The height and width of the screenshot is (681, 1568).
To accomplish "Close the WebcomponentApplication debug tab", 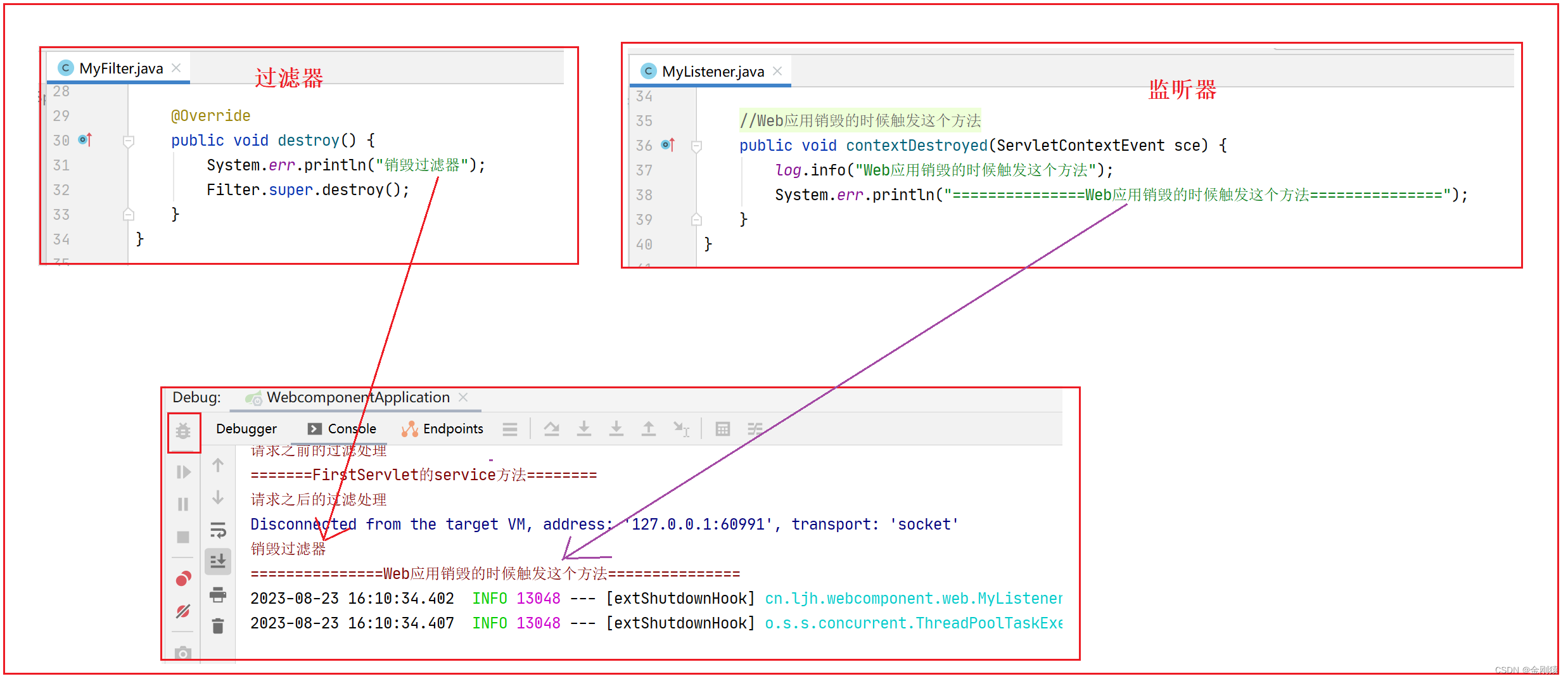I will (x=463, y=397).
